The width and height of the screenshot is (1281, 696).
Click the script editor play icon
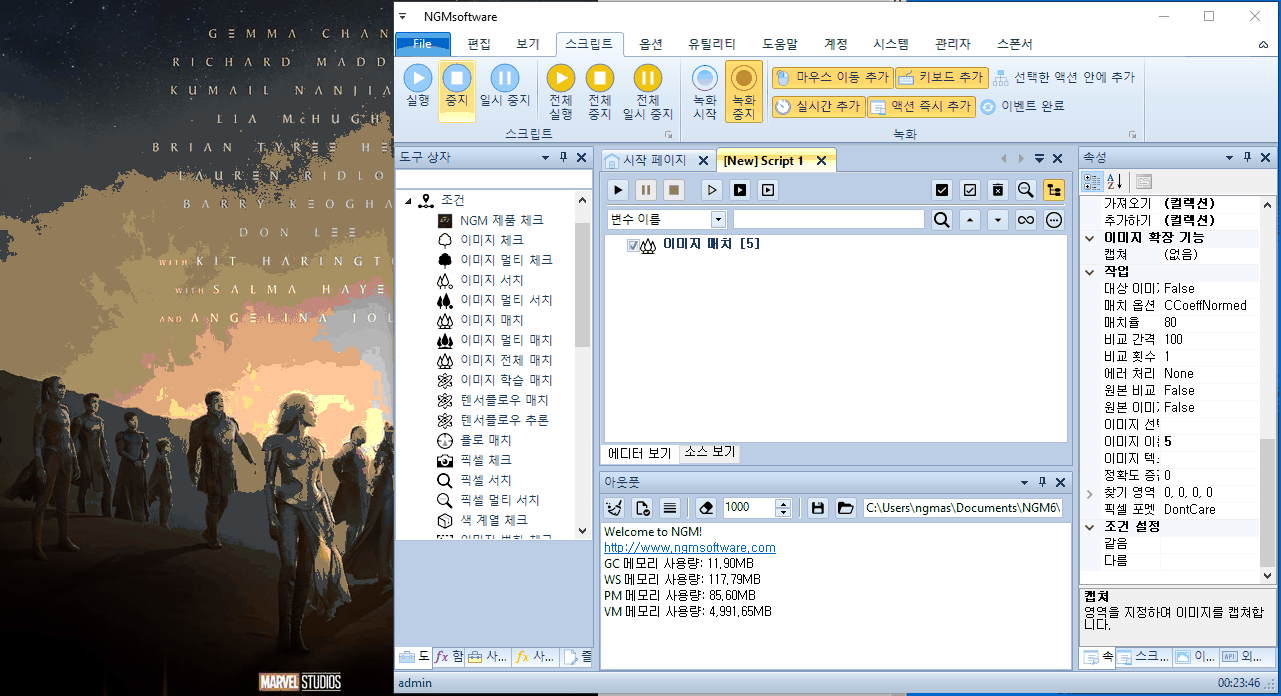(619, 190)
